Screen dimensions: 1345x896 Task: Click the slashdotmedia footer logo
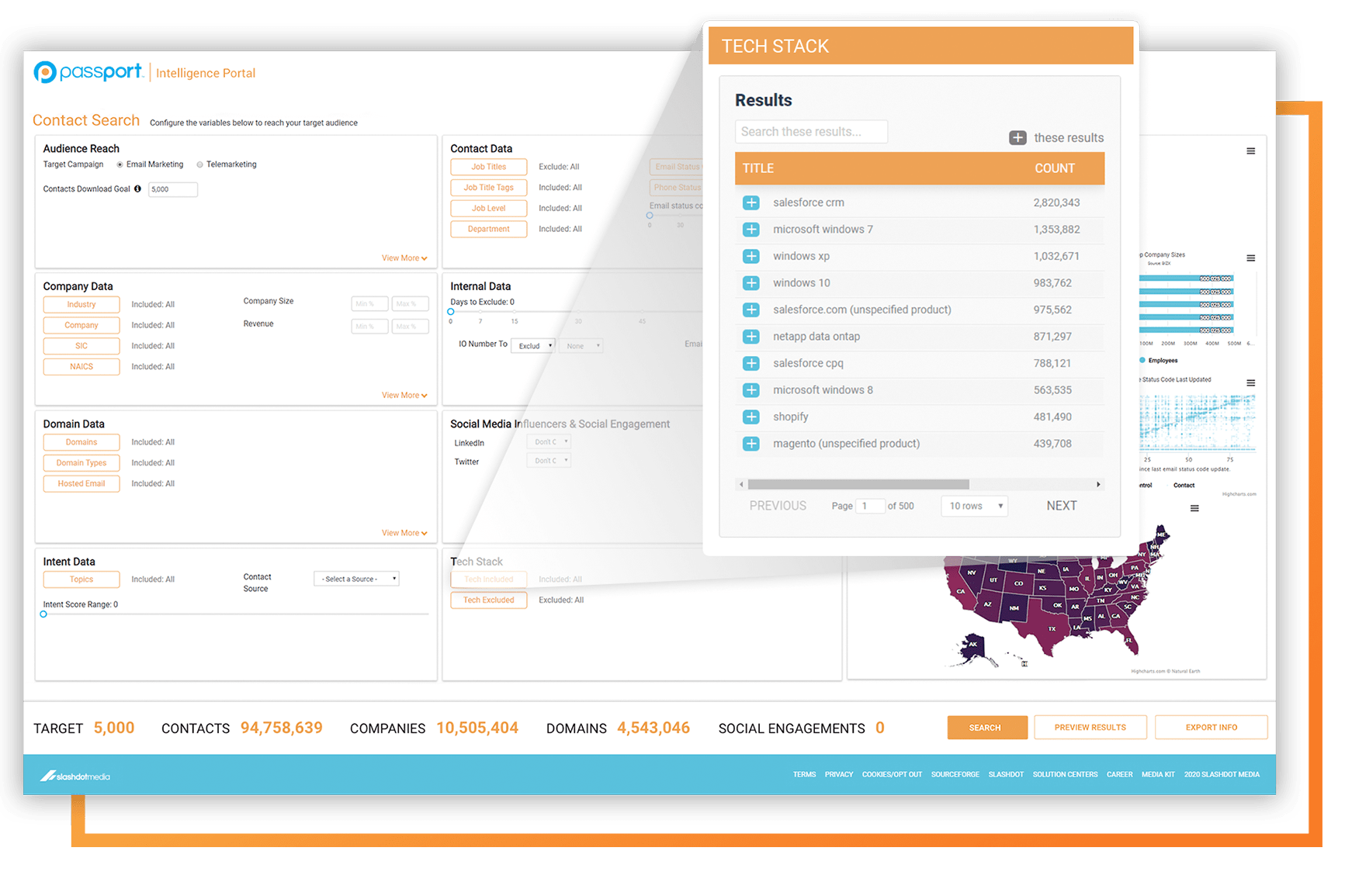(75, 776)
